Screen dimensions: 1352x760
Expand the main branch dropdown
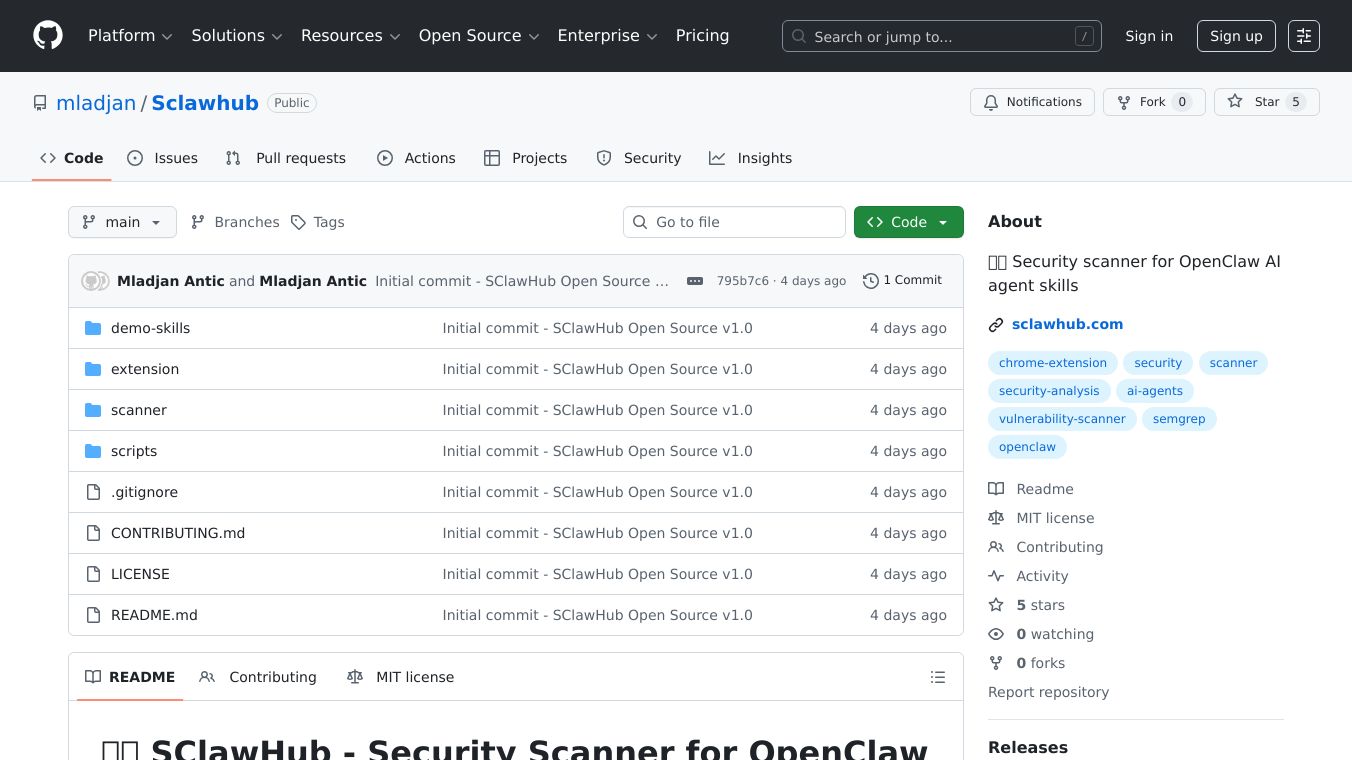pos(122,222)
